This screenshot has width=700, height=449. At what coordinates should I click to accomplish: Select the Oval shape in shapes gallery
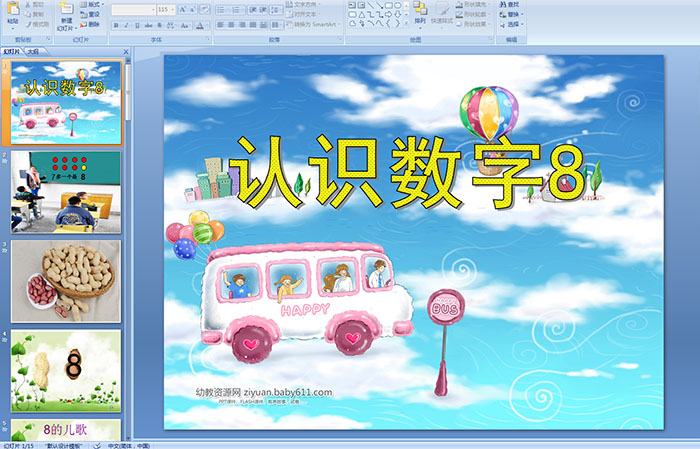click(397, 5)
